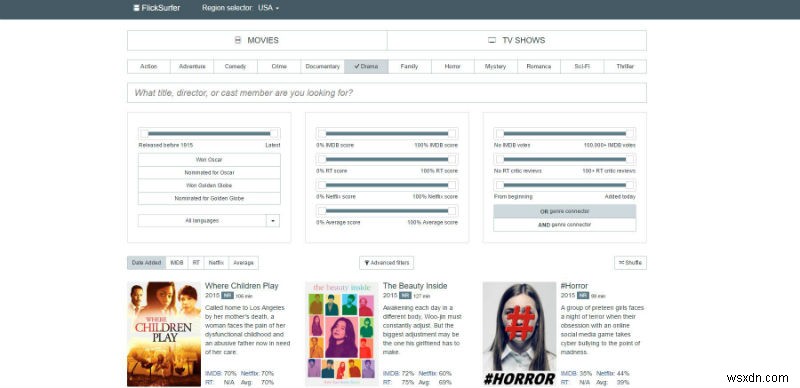The width and height of the screenshot is (800, 388).
Task: Click the FlickSurfer logo icon
Action: tap(136, 8)
